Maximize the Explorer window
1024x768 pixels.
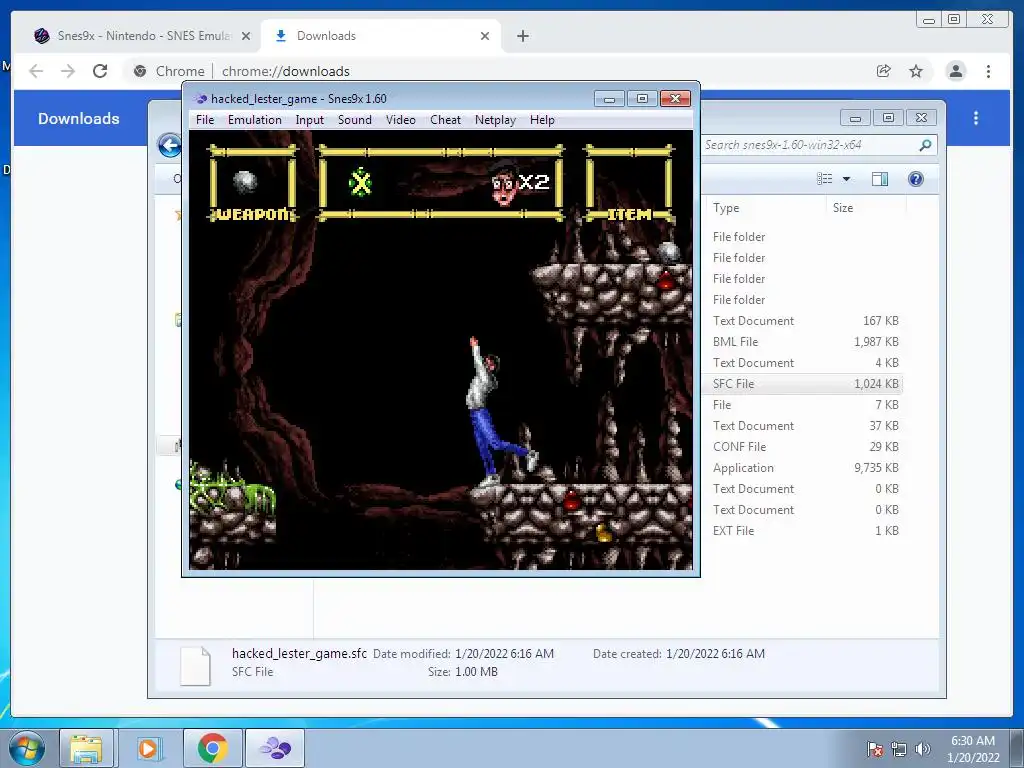point(888,118)
